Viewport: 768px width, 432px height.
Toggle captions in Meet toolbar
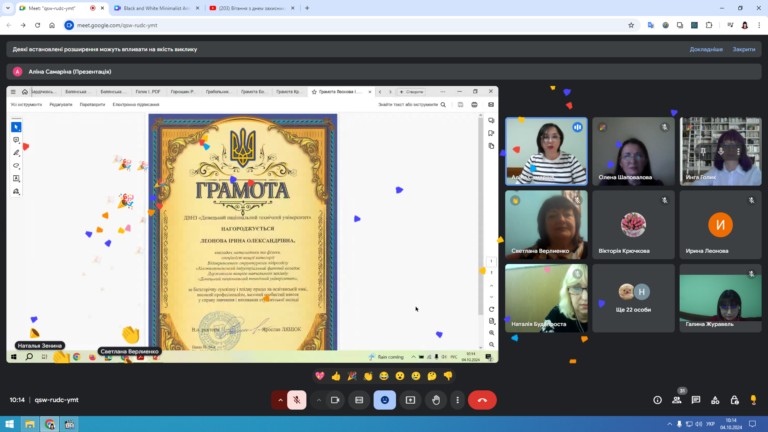[x=359, y=400]
